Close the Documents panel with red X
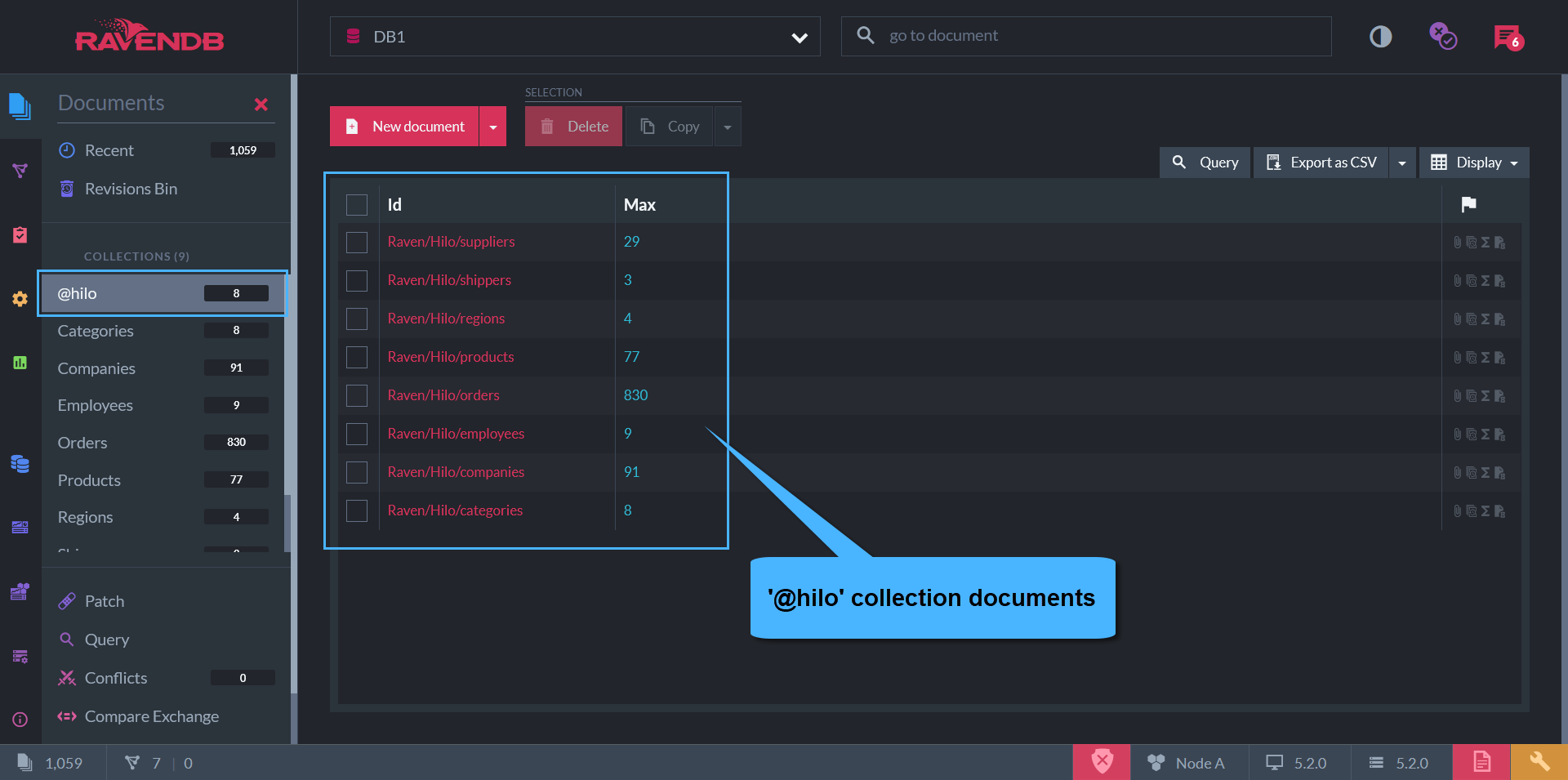 tap(261, 104)
